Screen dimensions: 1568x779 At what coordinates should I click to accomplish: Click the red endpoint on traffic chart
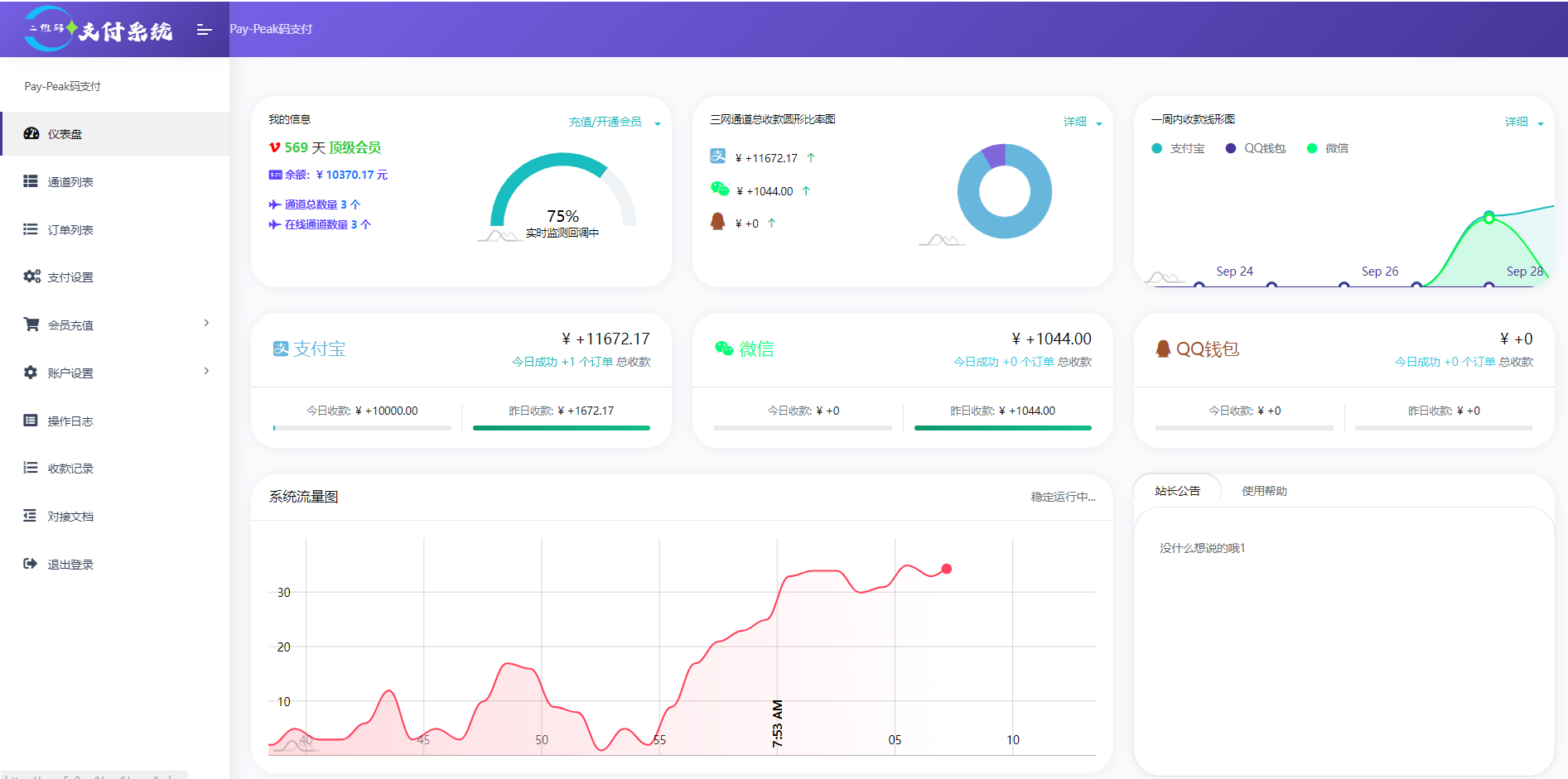click(x=947, y=569)
